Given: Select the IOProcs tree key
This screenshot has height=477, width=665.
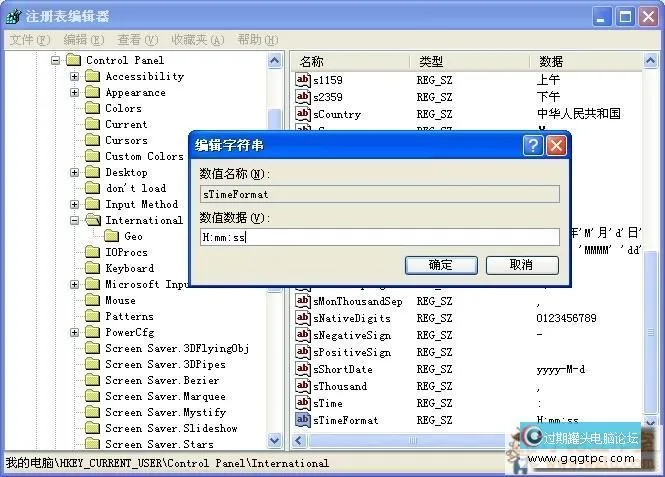Looking at the screenshot, I should pyautogui.click(x=126, y=252).
